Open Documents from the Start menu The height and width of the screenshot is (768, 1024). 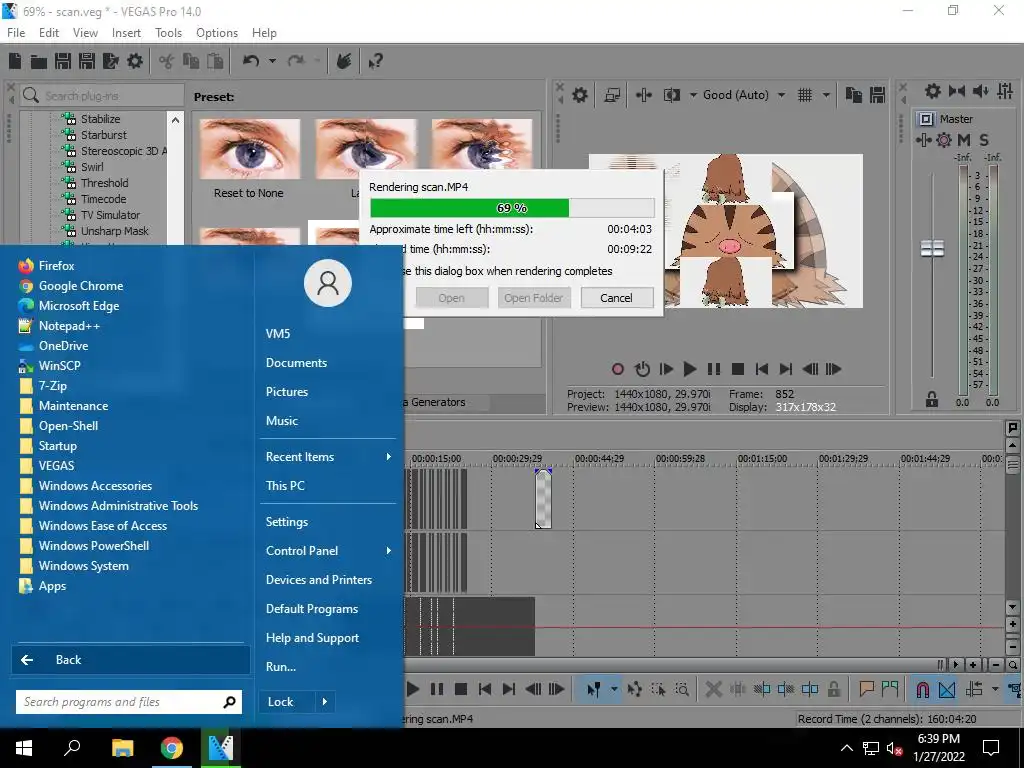coord(296,362)
